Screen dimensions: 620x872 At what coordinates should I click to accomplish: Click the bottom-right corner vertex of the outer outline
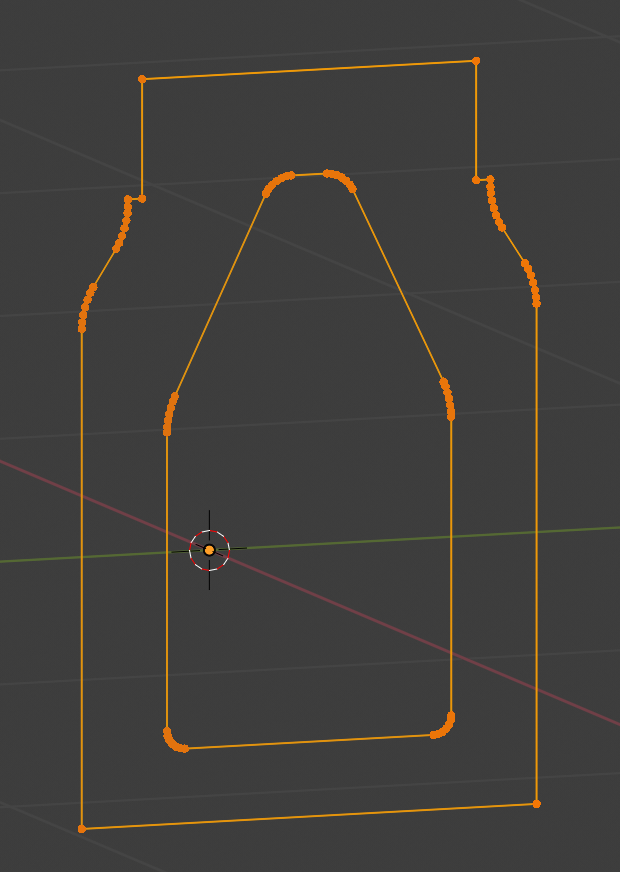click(x=537, y=803)
